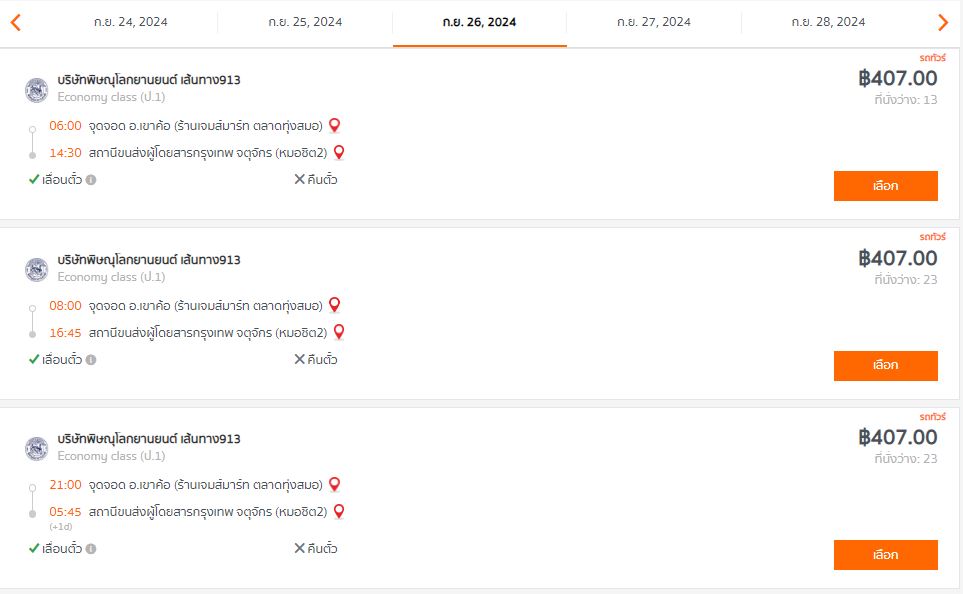This screenshot has height=594, width=963.
Task: Select the 08:00 trip with เลือก button
Action: 886,365
